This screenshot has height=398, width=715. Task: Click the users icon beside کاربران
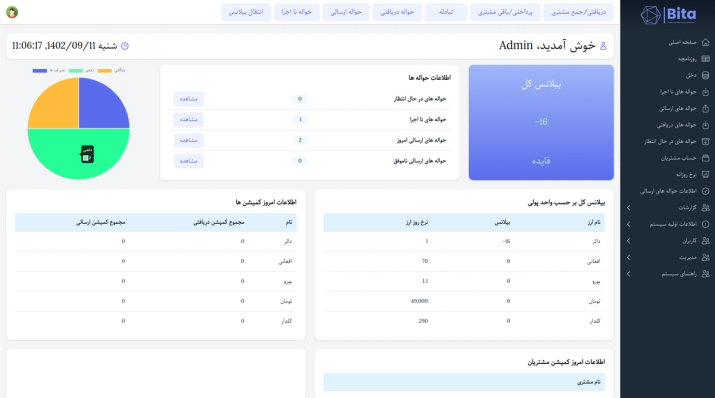point(705,241)
